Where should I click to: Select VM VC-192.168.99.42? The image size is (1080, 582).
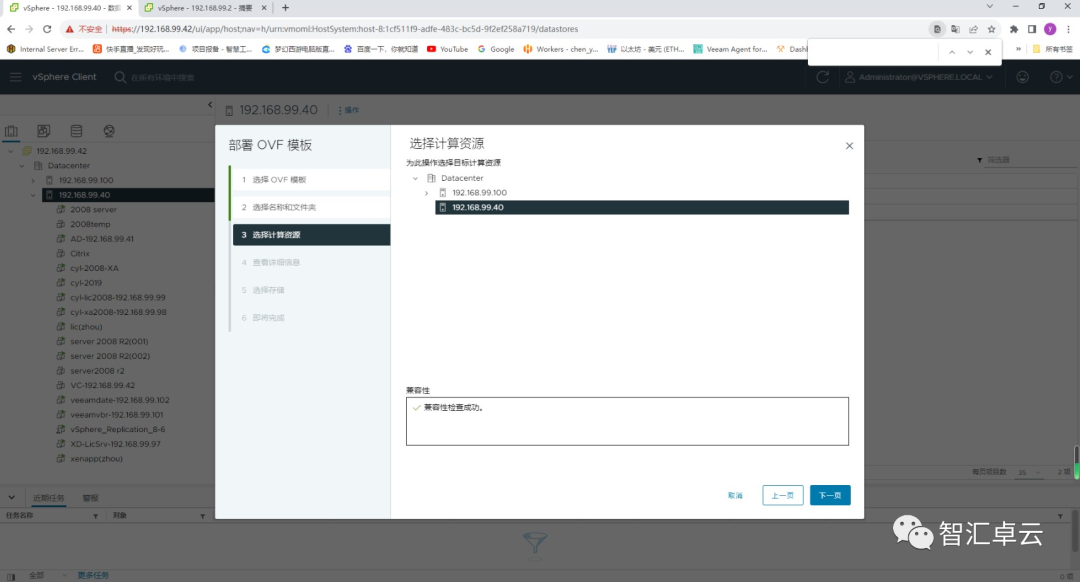point(103,386)
